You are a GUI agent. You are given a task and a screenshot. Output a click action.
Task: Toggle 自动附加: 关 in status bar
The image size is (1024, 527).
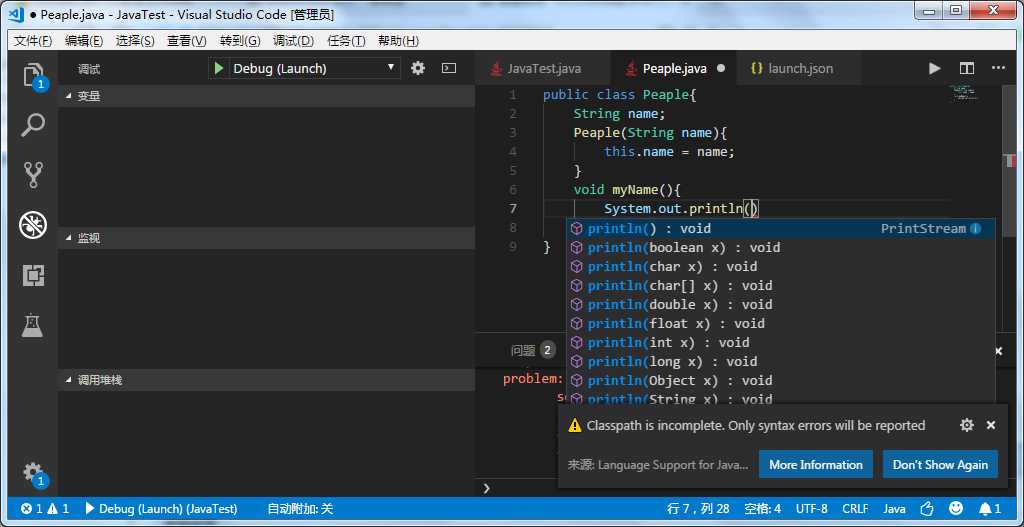(x=300, y=508)
